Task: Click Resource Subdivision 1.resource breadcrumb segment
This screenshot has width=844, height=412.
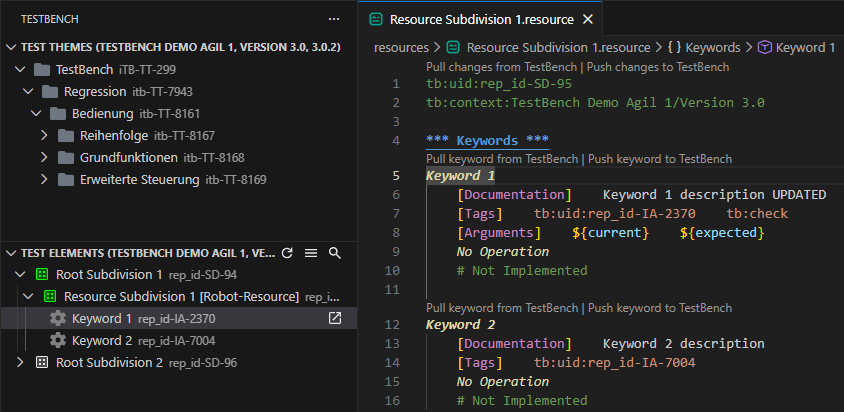Action: coord(558,47)
